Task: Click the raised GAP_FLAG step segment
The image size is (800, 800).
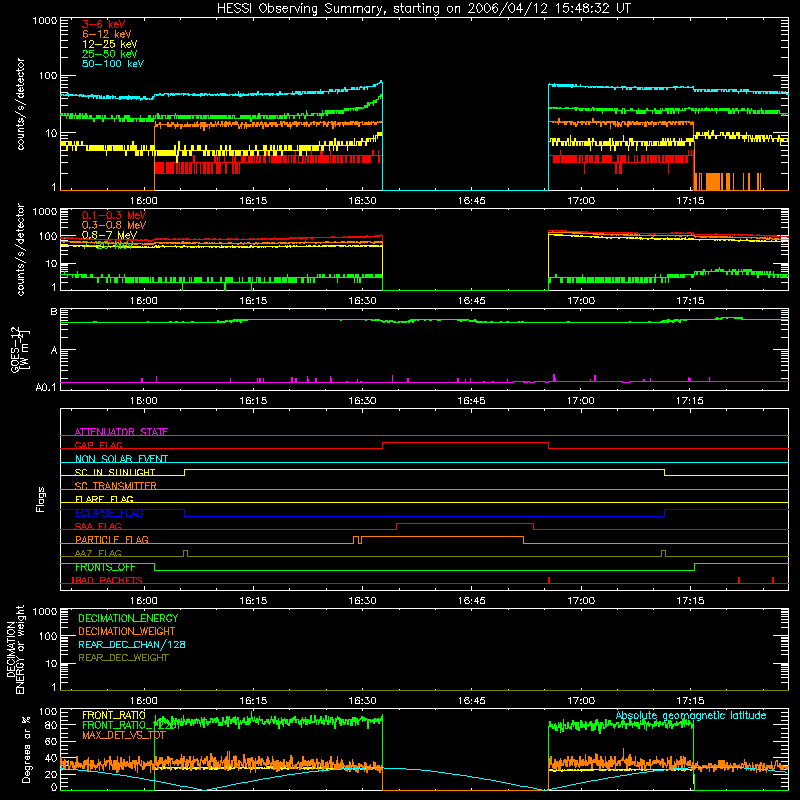Action: point(465,442)
